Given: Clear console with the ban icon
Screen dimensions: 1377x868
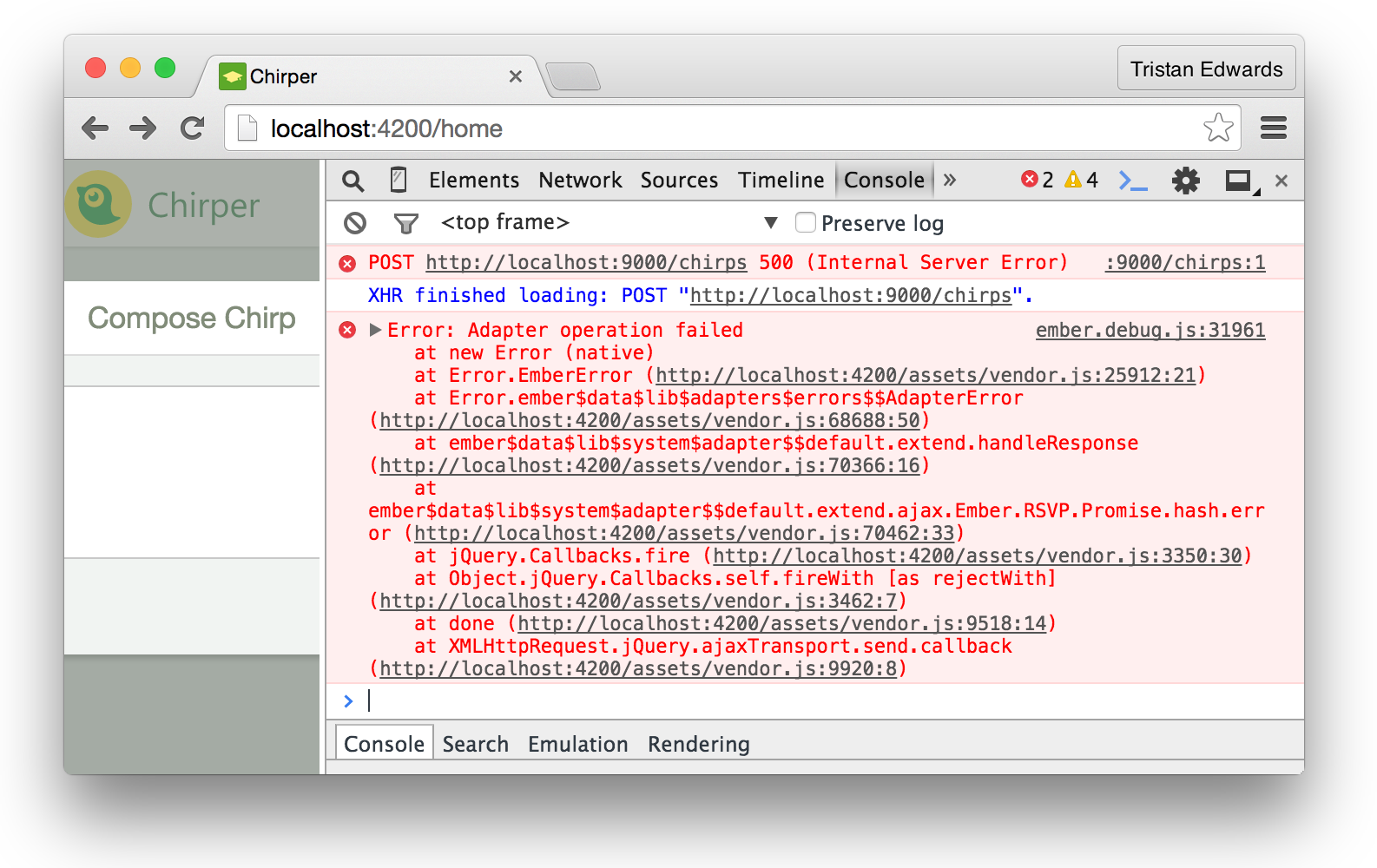Looking at the screenshot, I should (355, 223).
